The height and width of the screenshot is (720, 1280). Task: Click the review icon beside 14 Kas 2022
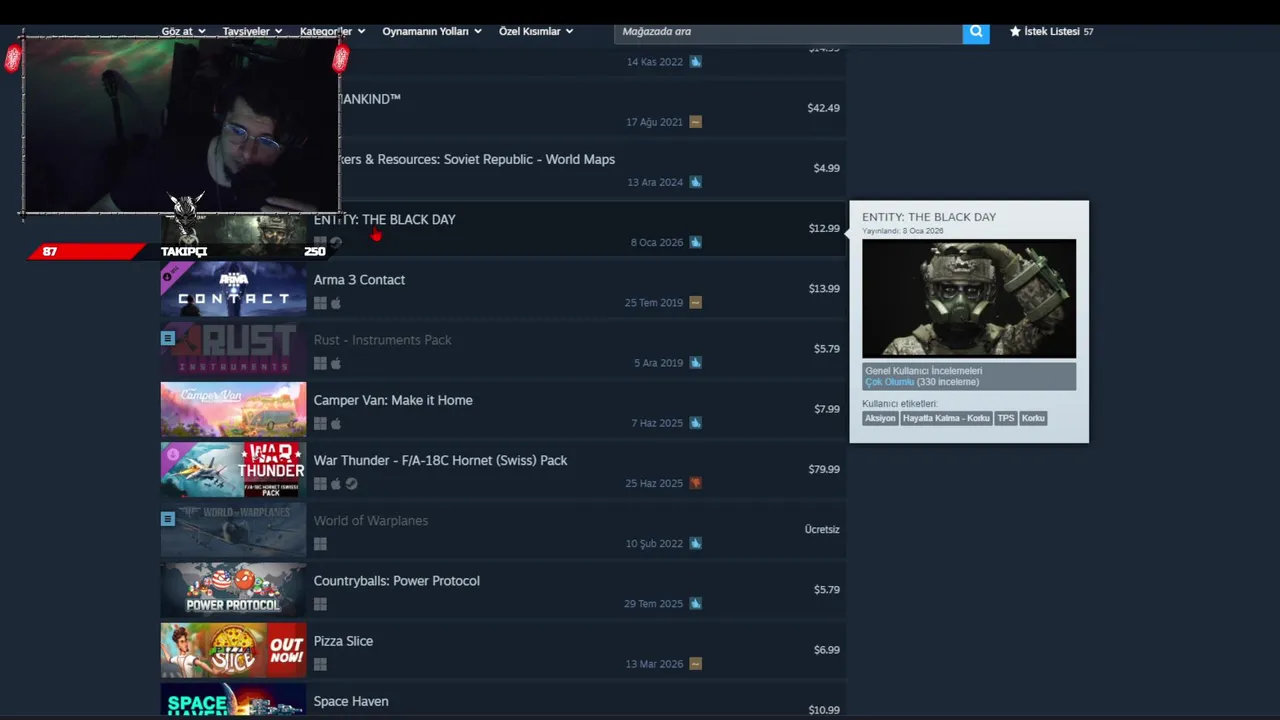click(696, 62)
